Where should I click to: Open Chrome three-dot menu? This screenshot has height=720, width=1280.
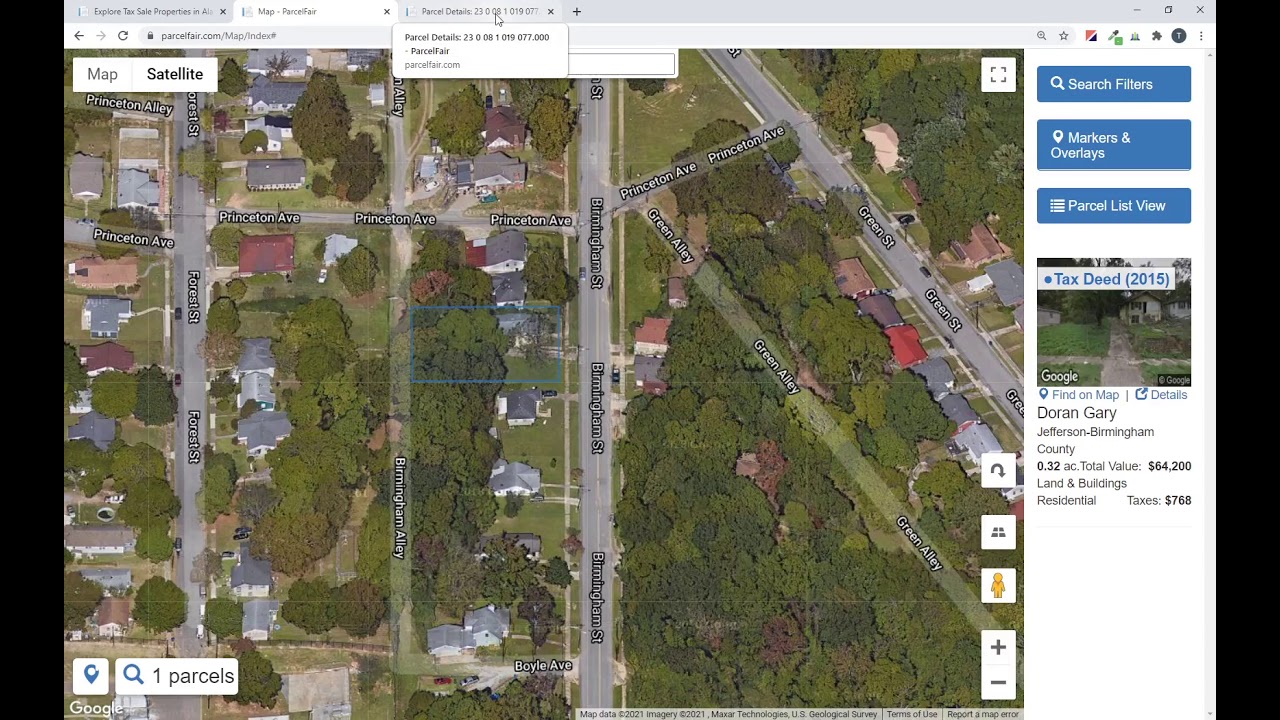coord(1201,36)
